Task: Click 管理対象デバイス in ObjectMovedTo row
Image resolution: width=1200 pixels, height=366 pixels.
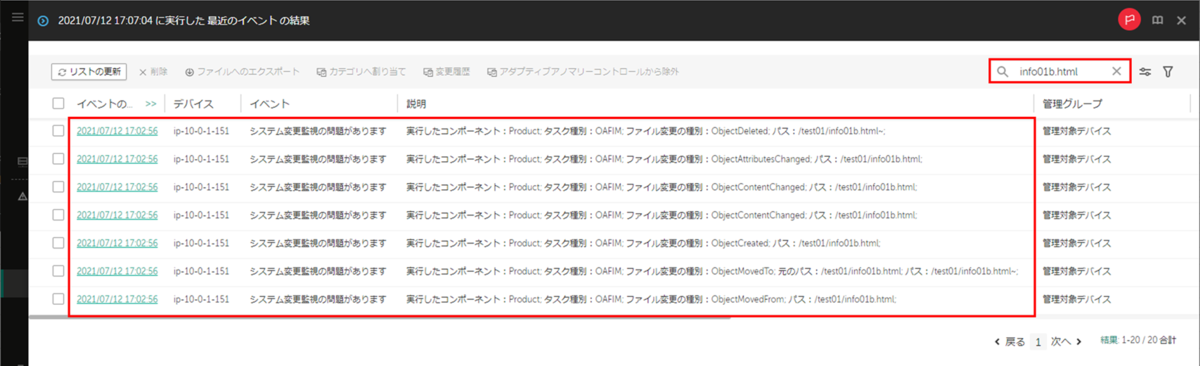Action: pos(1076,271)
